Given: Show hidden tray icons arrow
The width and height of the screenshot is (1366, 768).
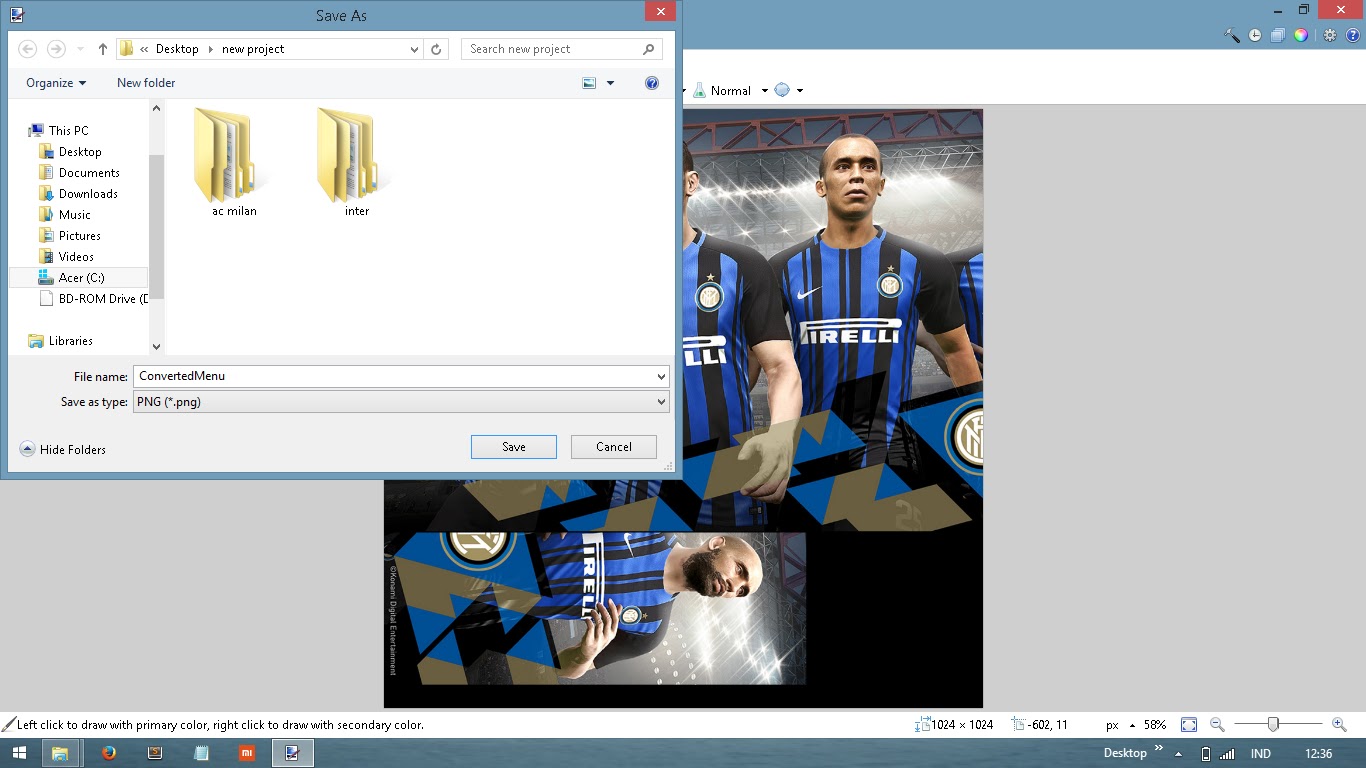Looking at the screenshot, I should (x=1178, y=754).
